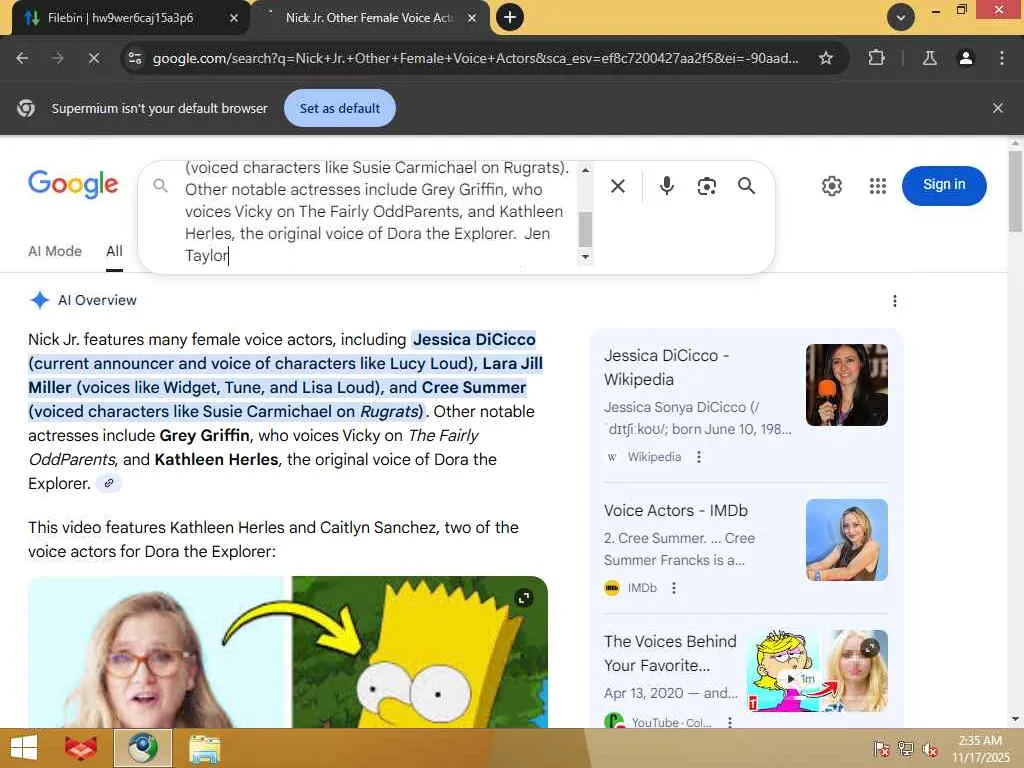Bookmark this page with the star
This screenshot has height=768, width=1024.
825,58
